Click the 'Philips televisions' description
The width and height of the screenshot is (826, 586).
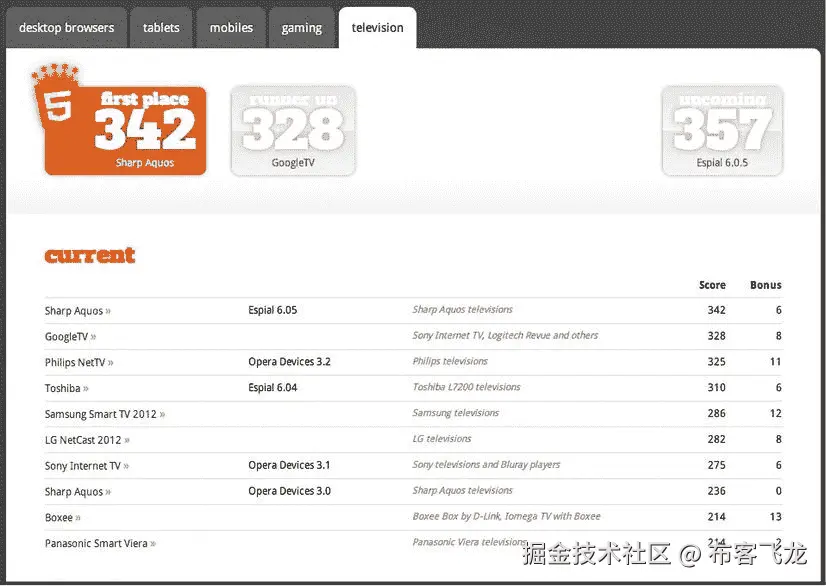[450, 362]
